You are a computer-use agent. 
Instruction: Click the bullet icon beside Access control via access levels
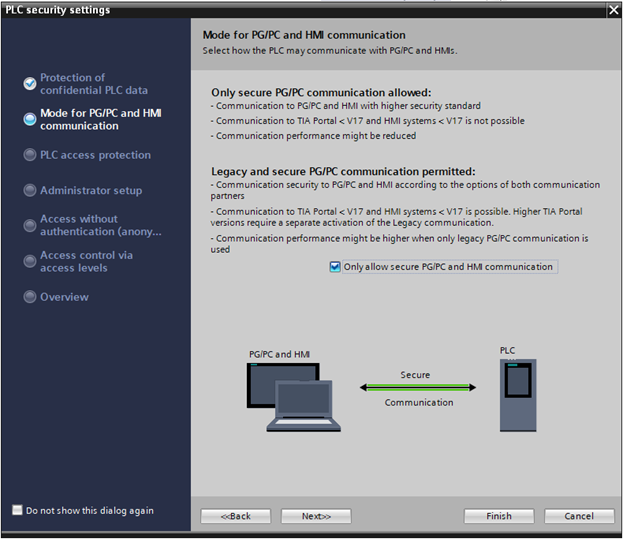pos(30,261)
